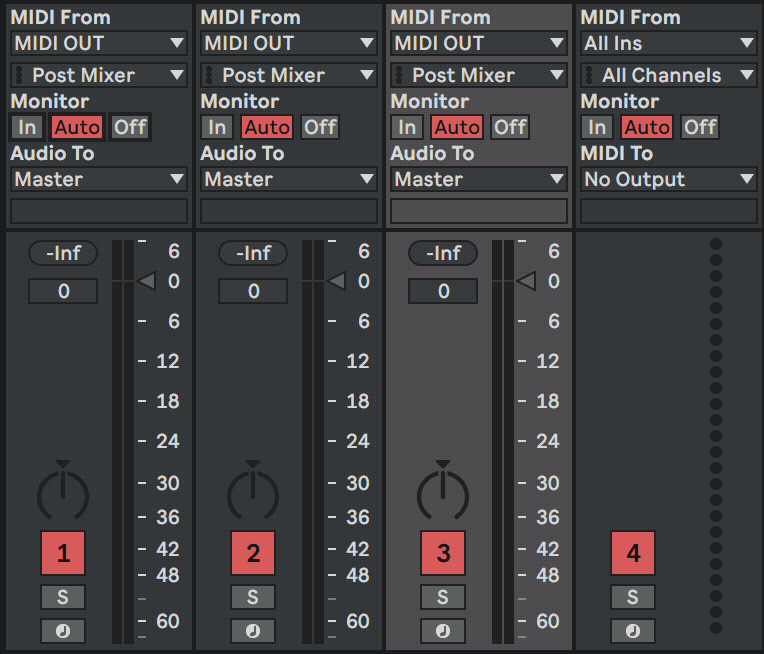Deactivate track 2 using activator button 2
This screenshot has width=764, height=654.
[253, 553]
